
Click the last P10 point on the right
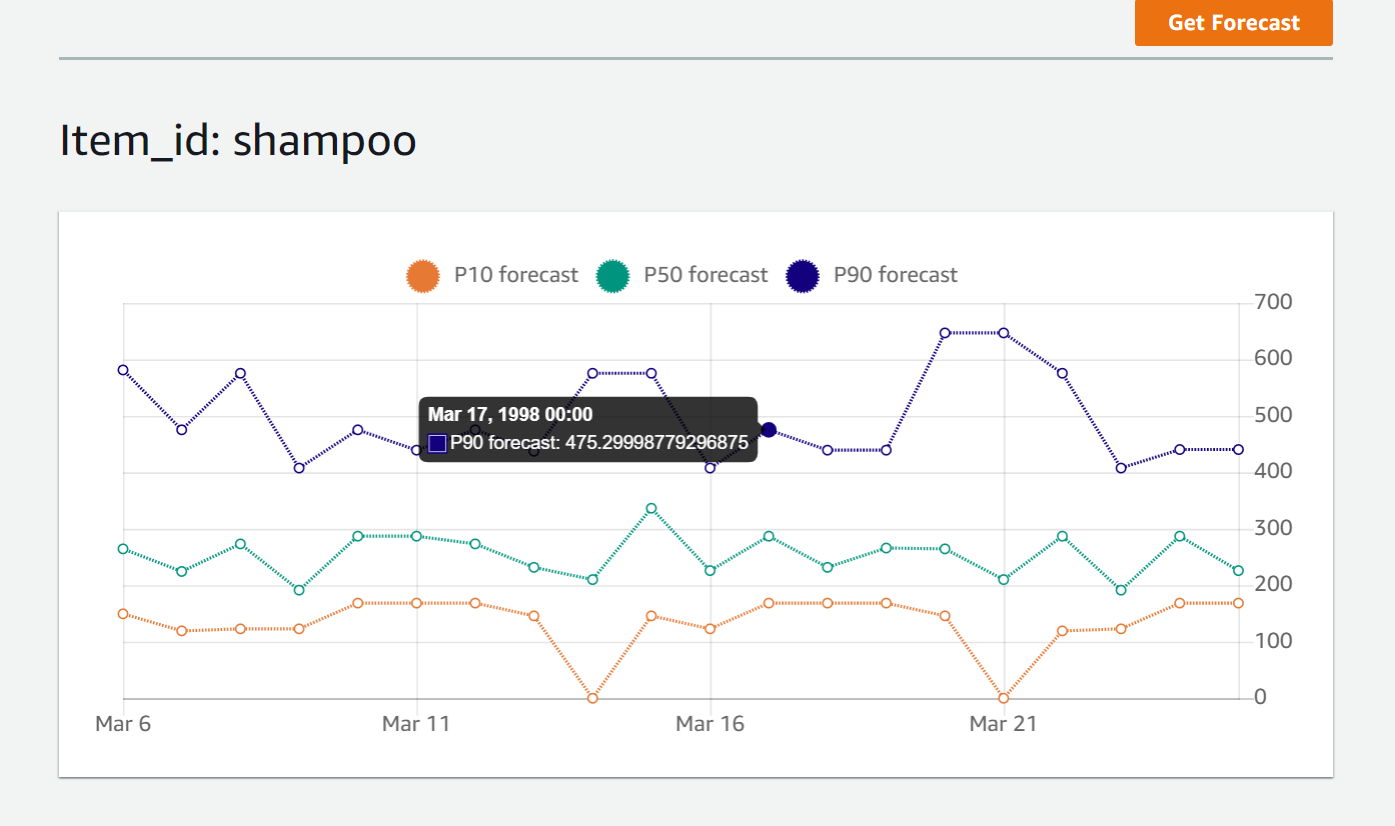click(x=1238, y=603)
